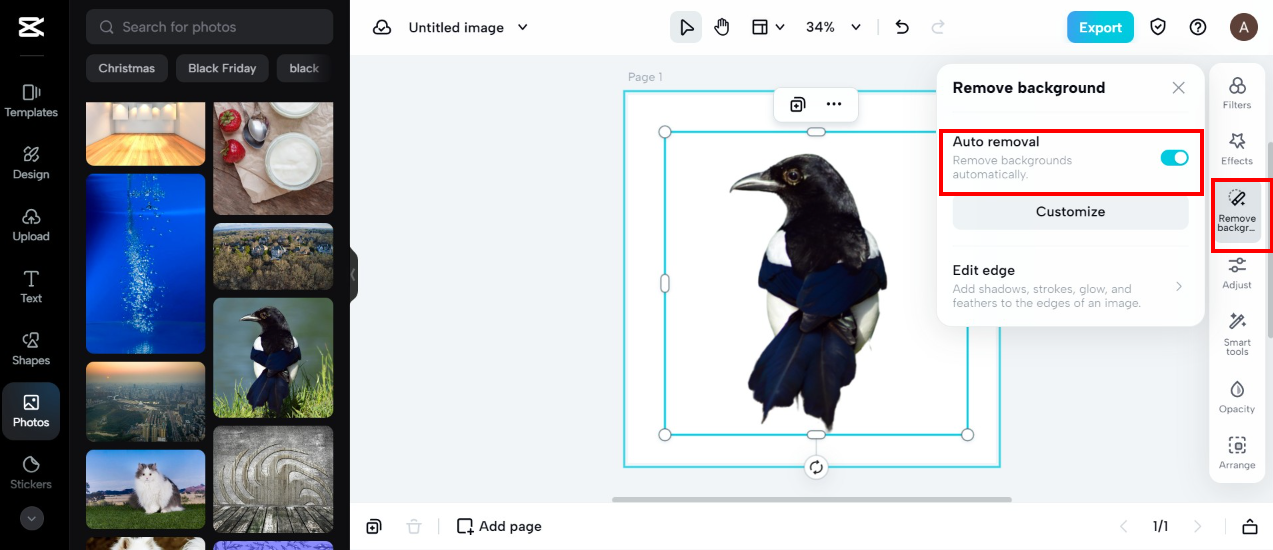The width and height of the screenshot is (1273, 550).
Task: Open the canvas layout dropdown
Action: pos(767,27)
